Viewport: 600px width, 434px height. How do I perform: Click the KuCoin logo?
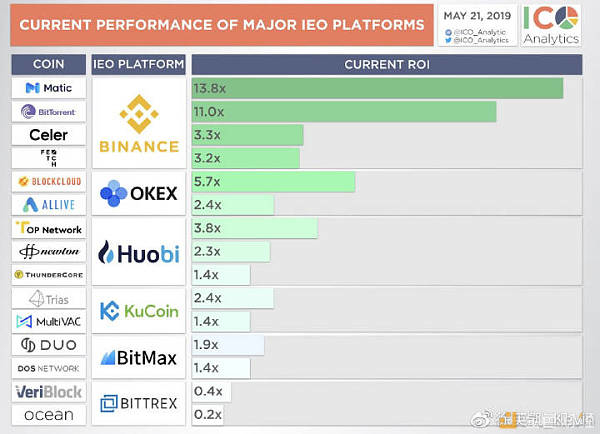[139, 311]
